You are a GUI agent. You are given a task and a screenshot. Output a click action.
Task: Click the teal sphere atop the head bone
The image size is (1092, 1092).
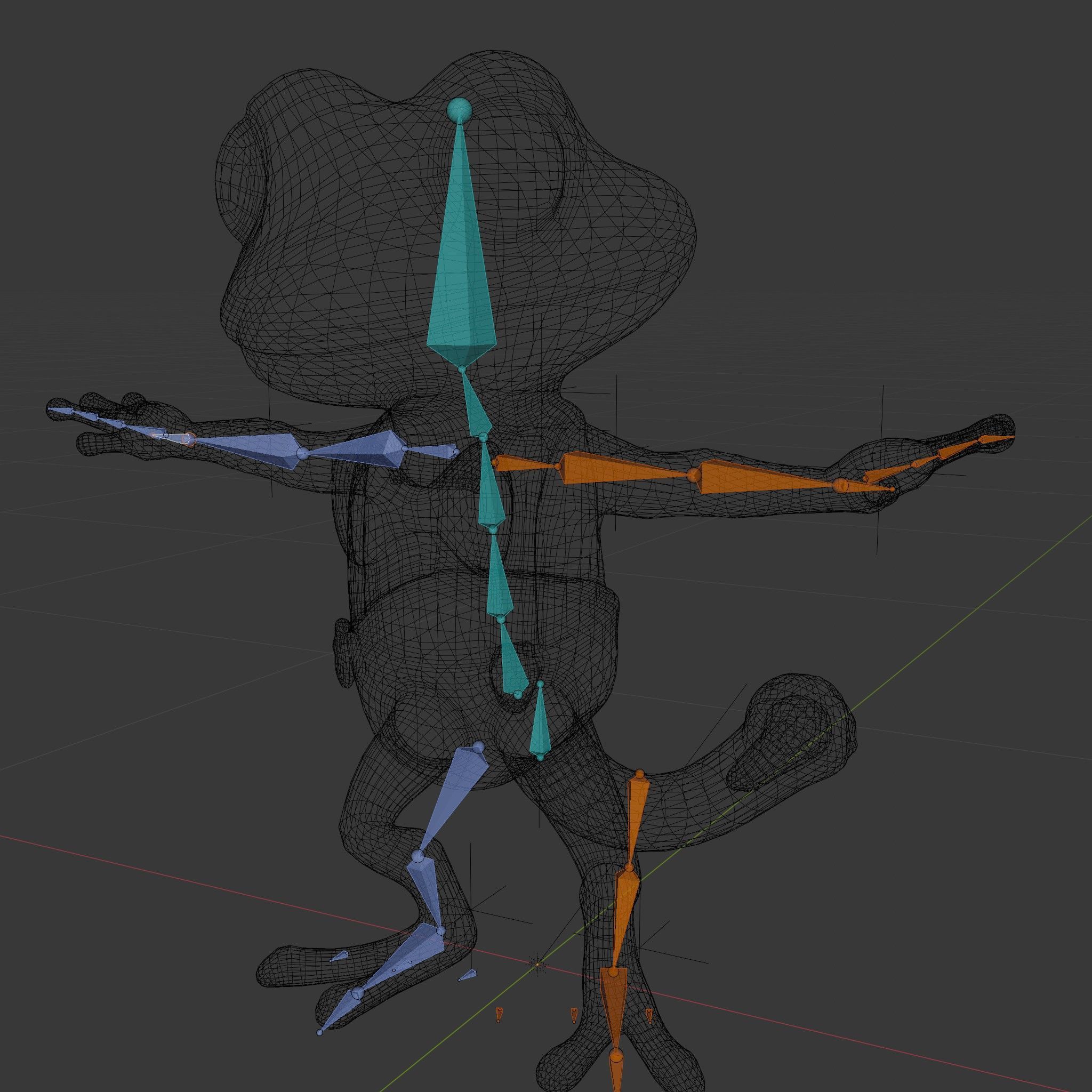point(459,109)
